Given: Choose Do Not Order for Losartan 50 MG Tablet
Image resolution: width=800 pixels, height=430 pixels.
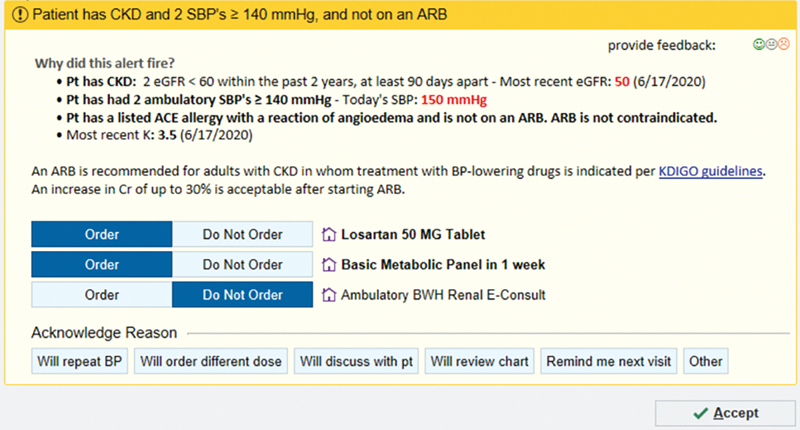Looking at the screenshot, I should pos(242,235).
